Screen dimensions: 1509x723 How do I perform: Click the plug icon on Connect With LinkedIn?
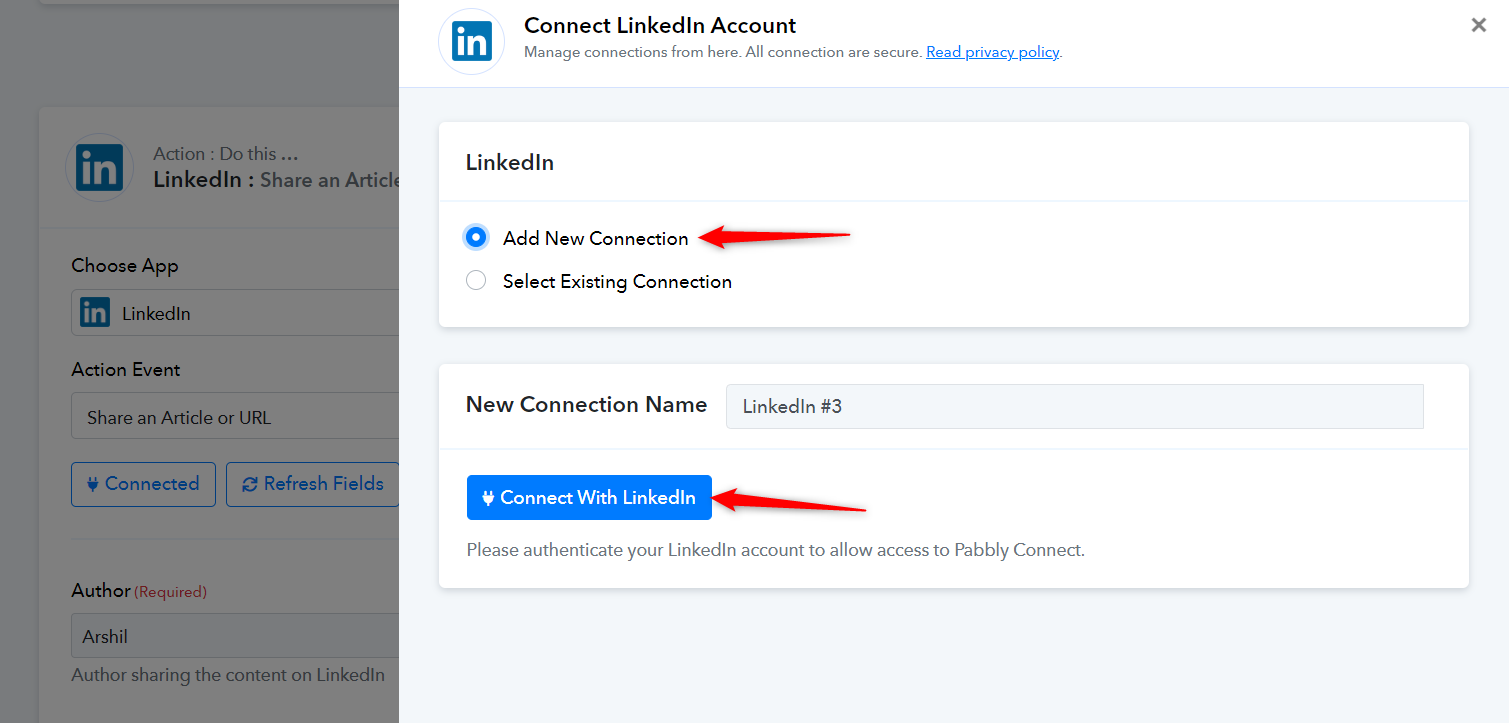coord(488,497)
